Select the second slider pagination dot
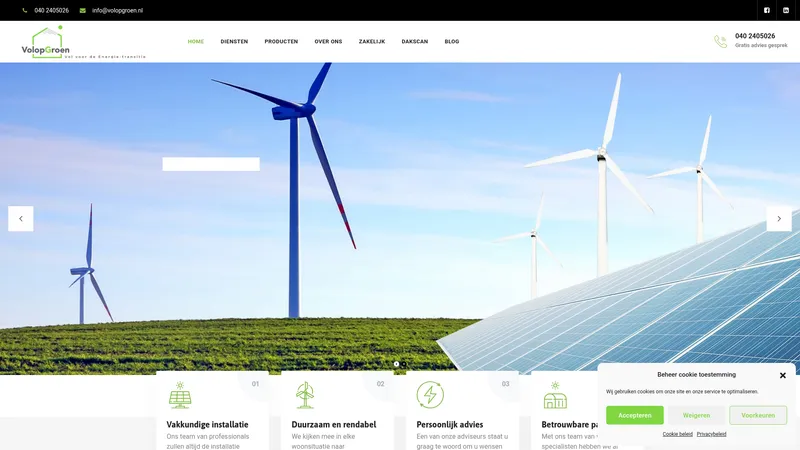Screen dimensions: 800x450 tap(404, 364)
